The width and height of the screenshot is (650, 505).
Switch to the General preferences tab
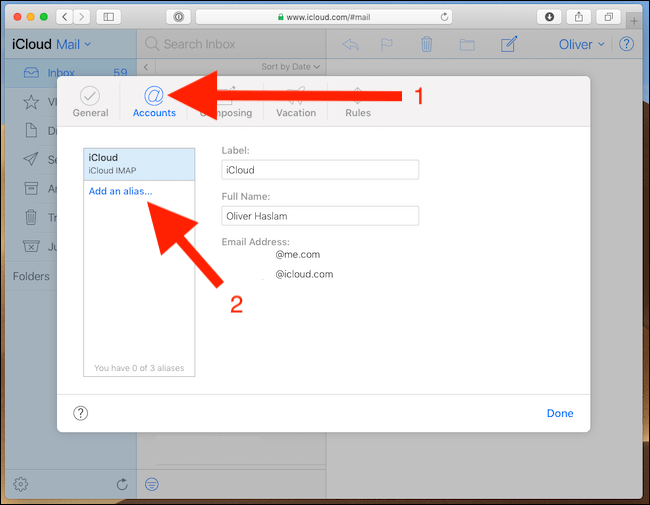[x=90, y=101]
